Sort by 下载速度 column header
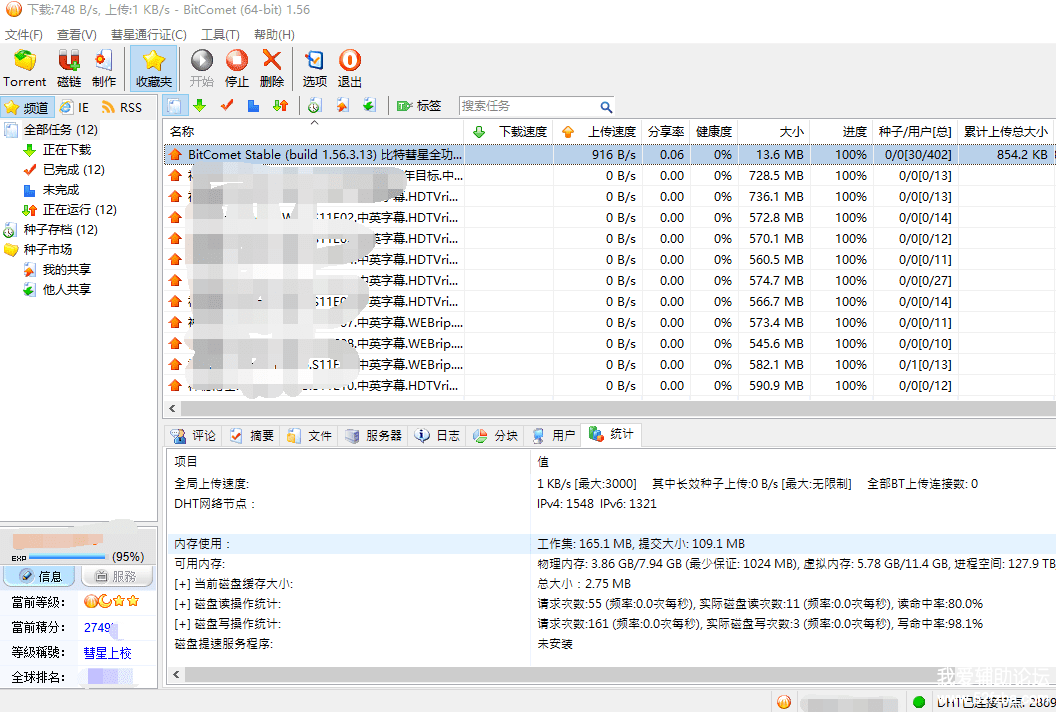1056x712 pixels. (x=509, y=132)
